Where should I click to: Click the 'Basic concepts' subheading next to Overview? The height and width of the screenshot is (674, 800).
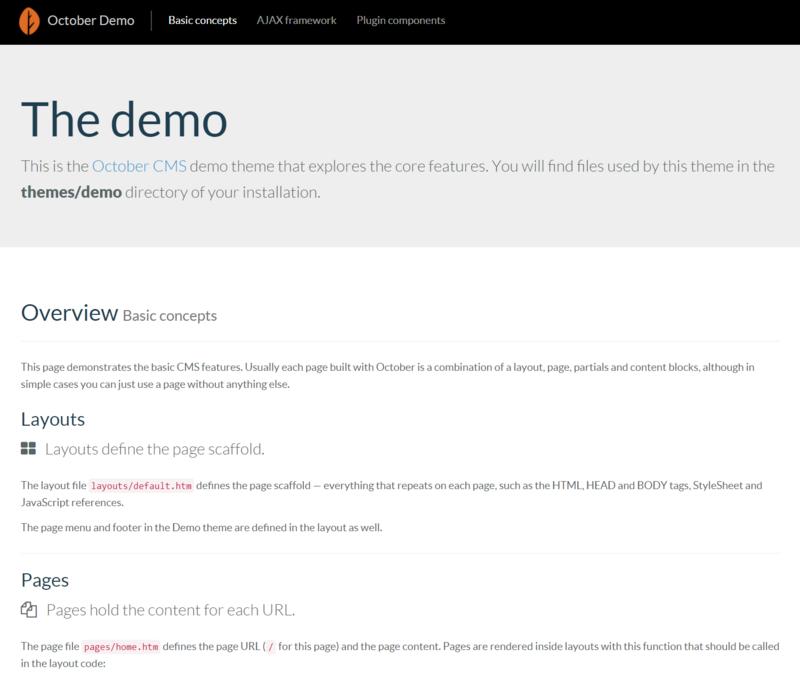(170, 316)
